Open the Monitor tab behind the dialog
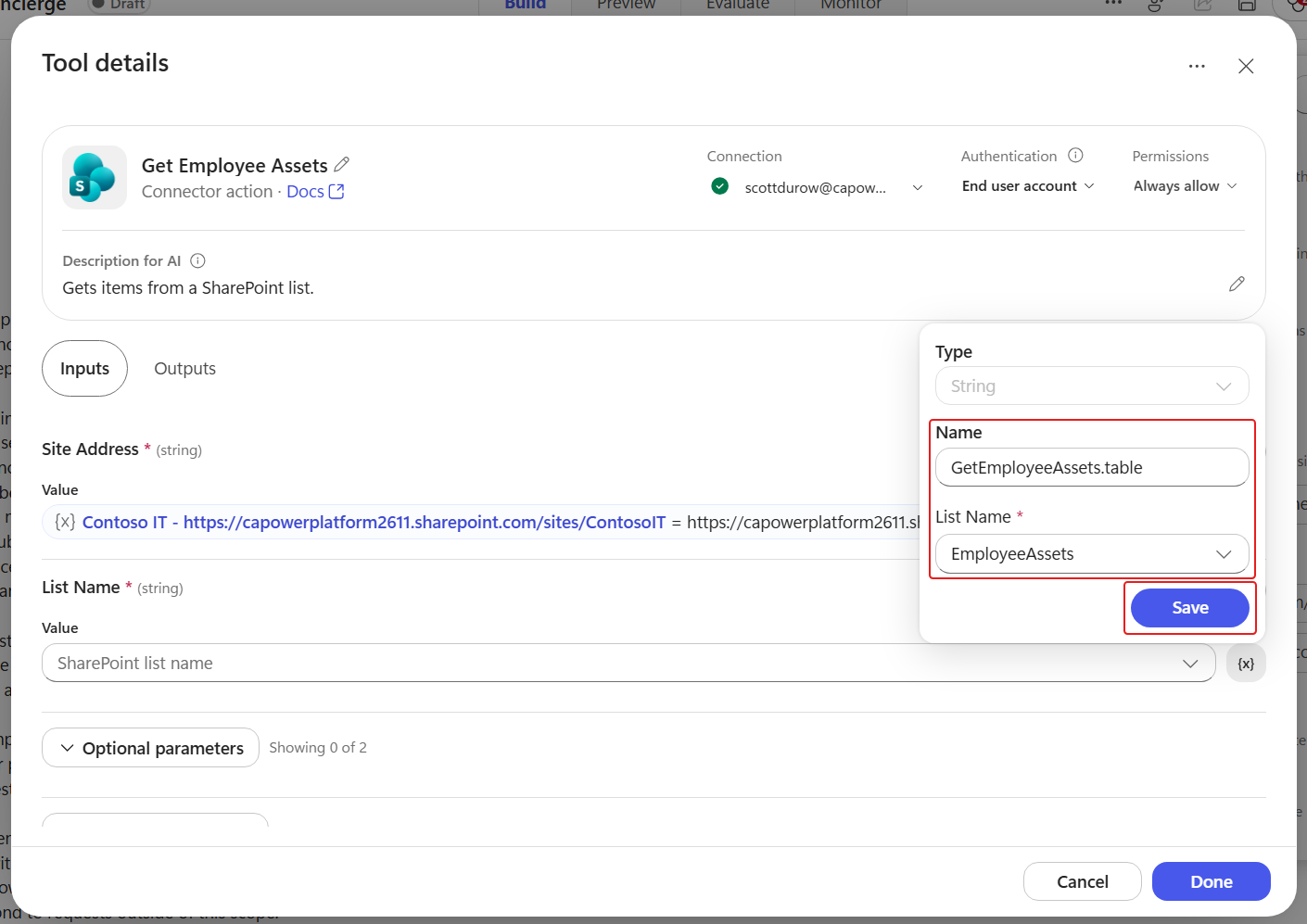Screen dimensions: 1307x924 [x=851, y=5]
